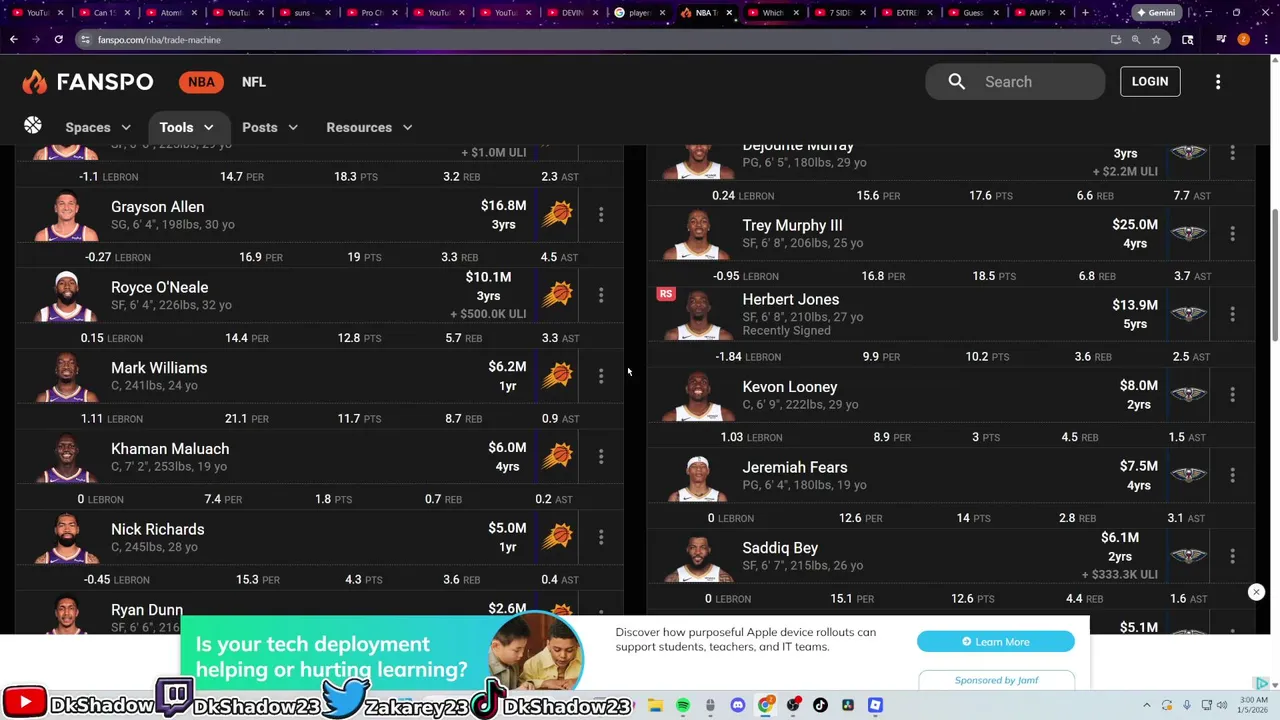Expand the Tools dropdown
The height and width of the screenshot is (720, 1280).
click(187, 127)
